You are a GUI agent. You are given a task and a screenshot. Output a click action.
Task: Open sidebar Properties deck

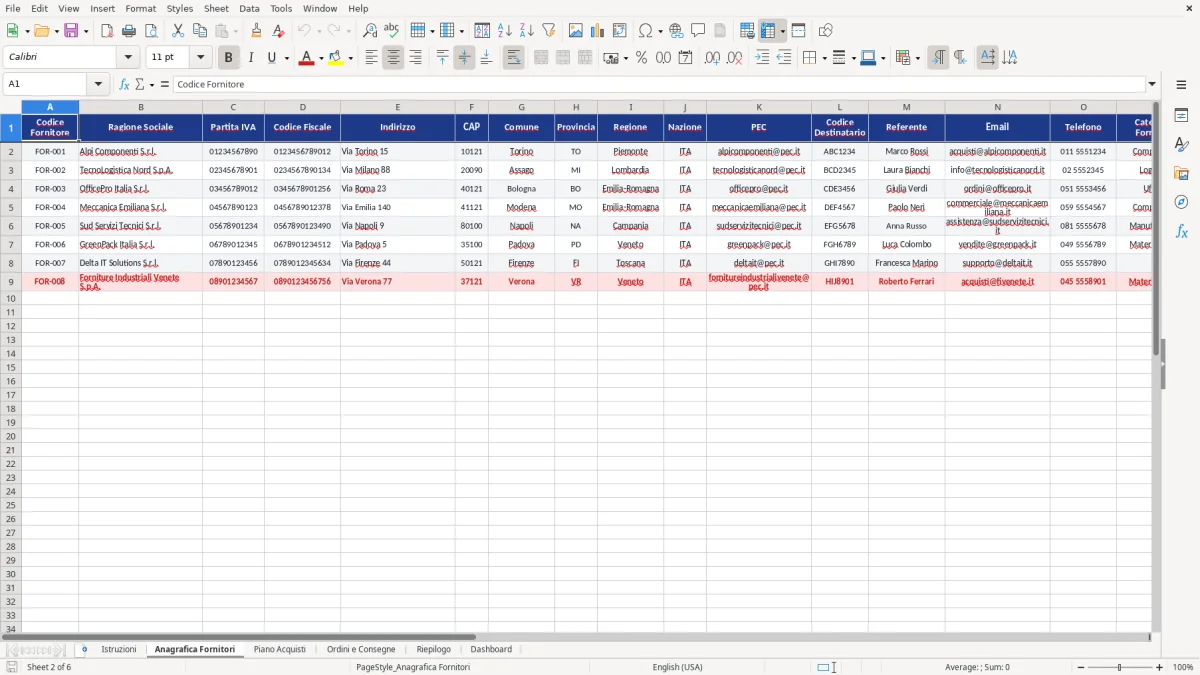point(1181,116)
